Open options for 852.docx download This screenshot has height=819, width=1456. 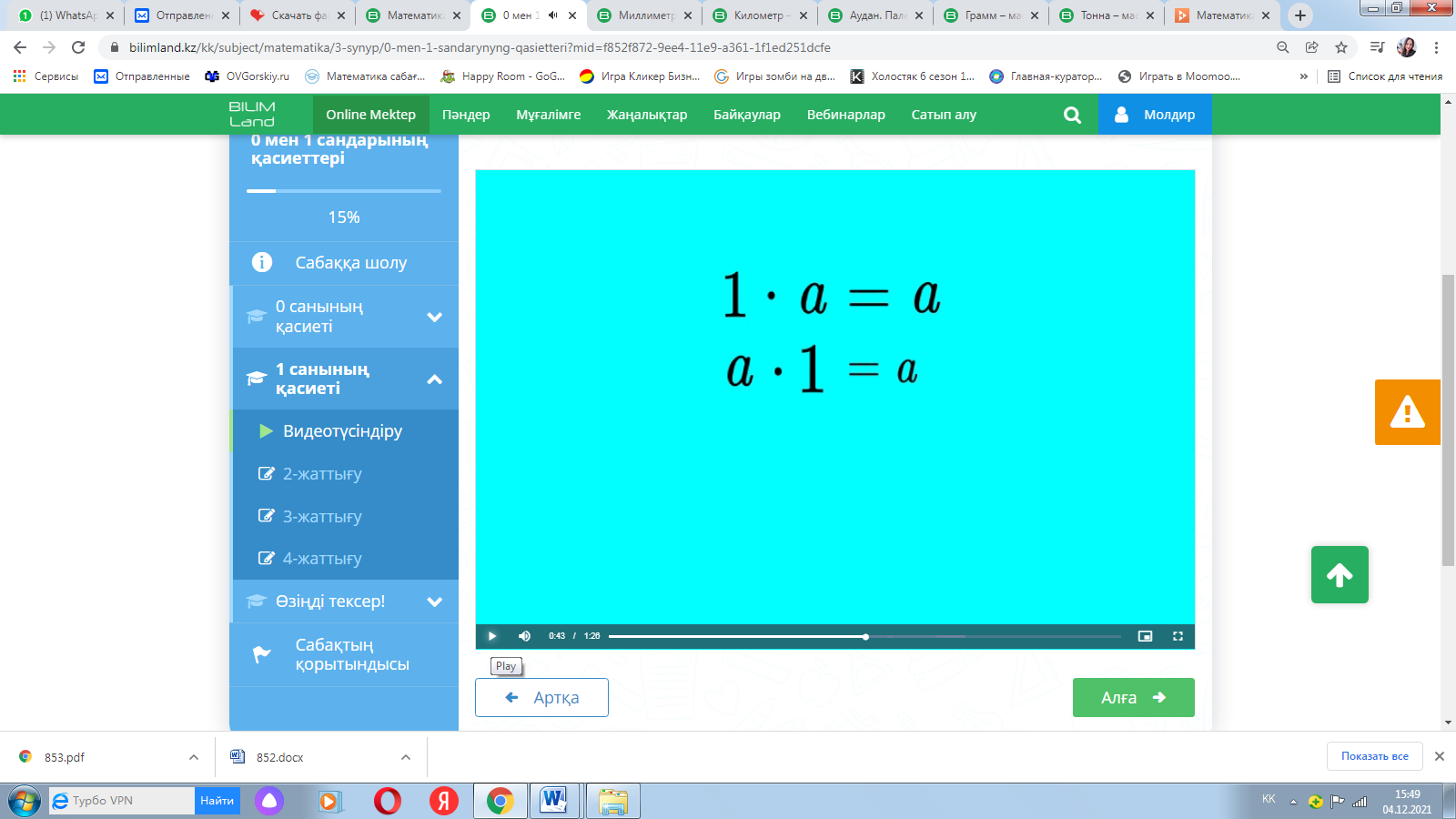click(406, 757)
